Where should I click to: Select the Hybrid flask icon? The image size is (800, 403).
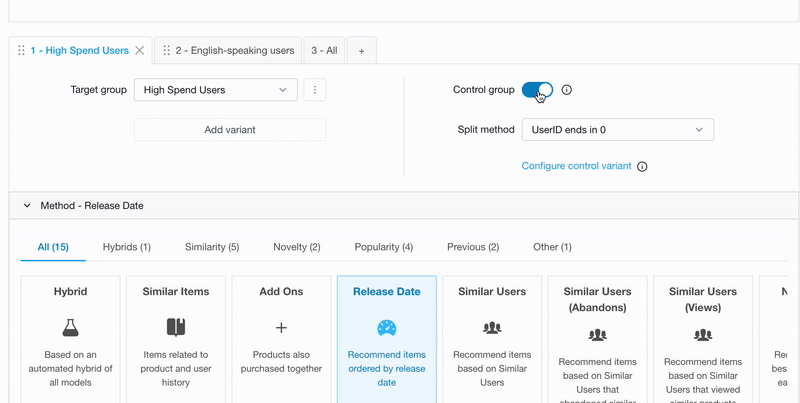pyautogui.click(x=70, y=328)
